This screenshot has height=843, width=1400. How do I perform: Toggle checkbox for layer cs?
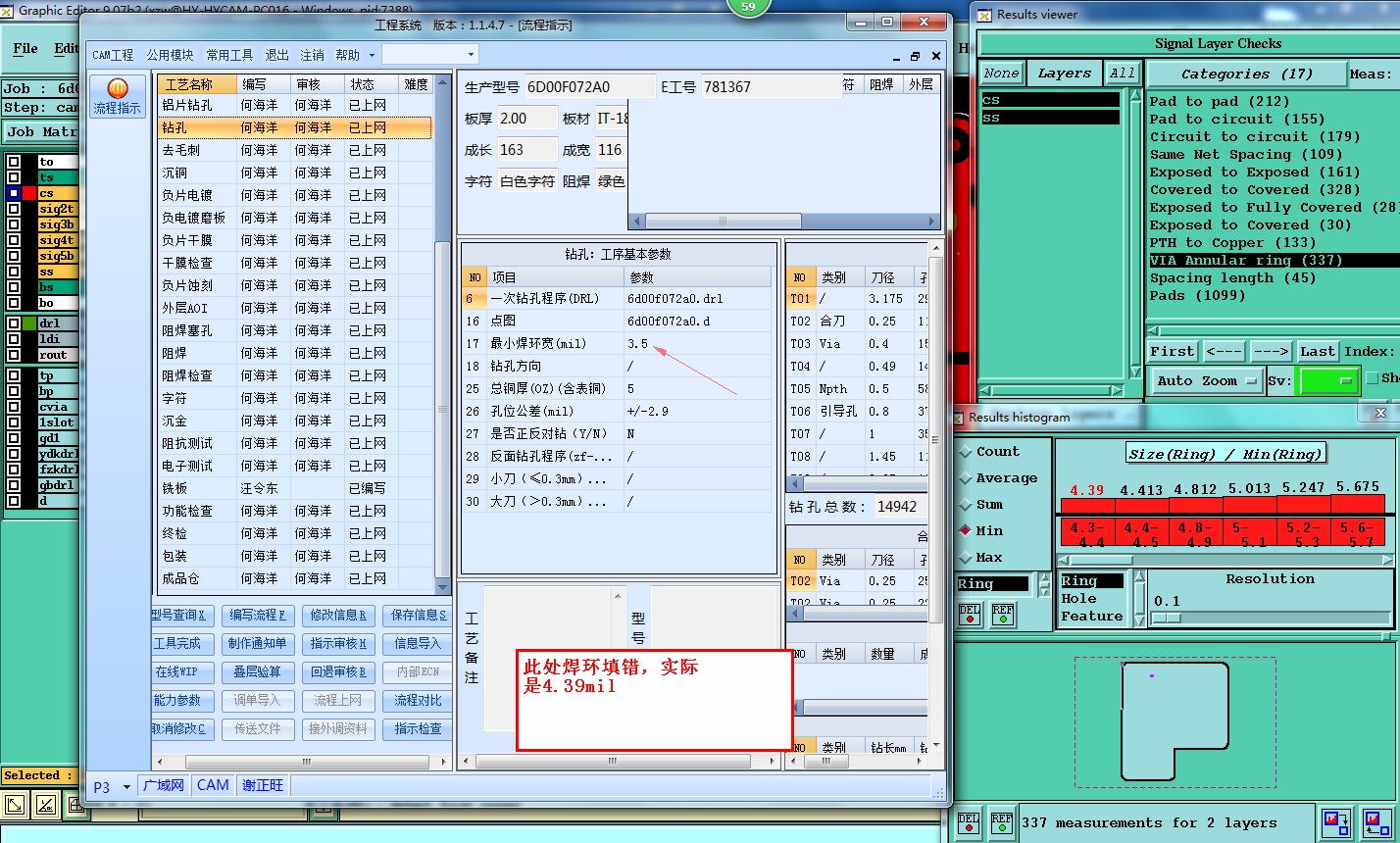click(14, 193)
